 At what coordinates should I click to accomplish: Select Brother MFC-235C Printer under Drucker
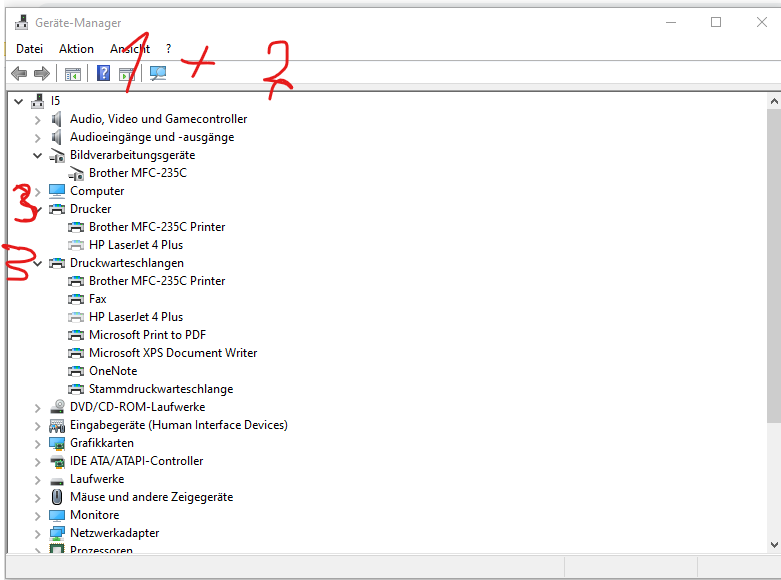click(157, 227)
